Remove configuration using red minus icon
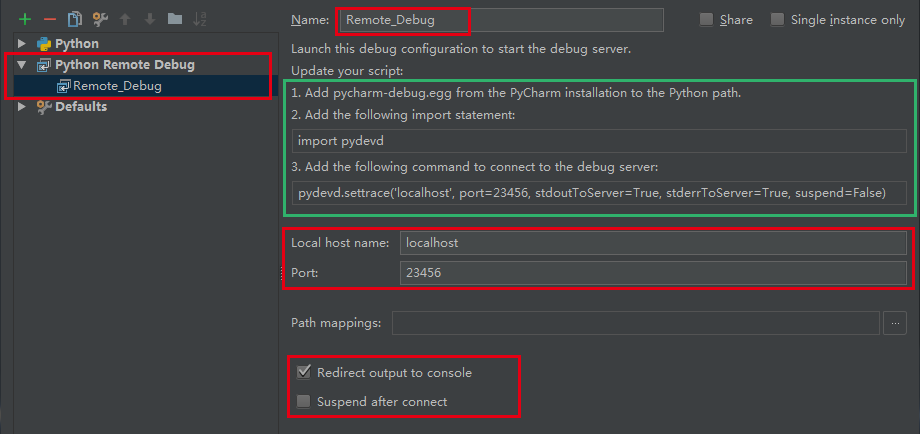Image resolution: width=920 pixels, height=434 pixels. (50, 19)
